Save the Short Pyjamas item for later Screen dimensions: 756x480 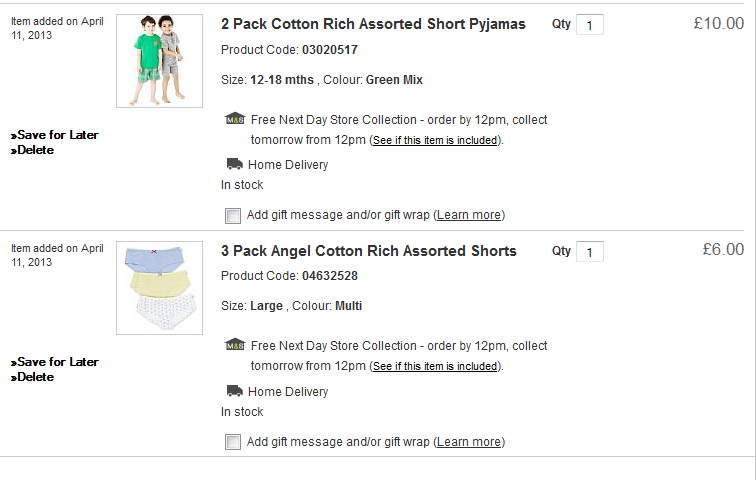point(57,135)
